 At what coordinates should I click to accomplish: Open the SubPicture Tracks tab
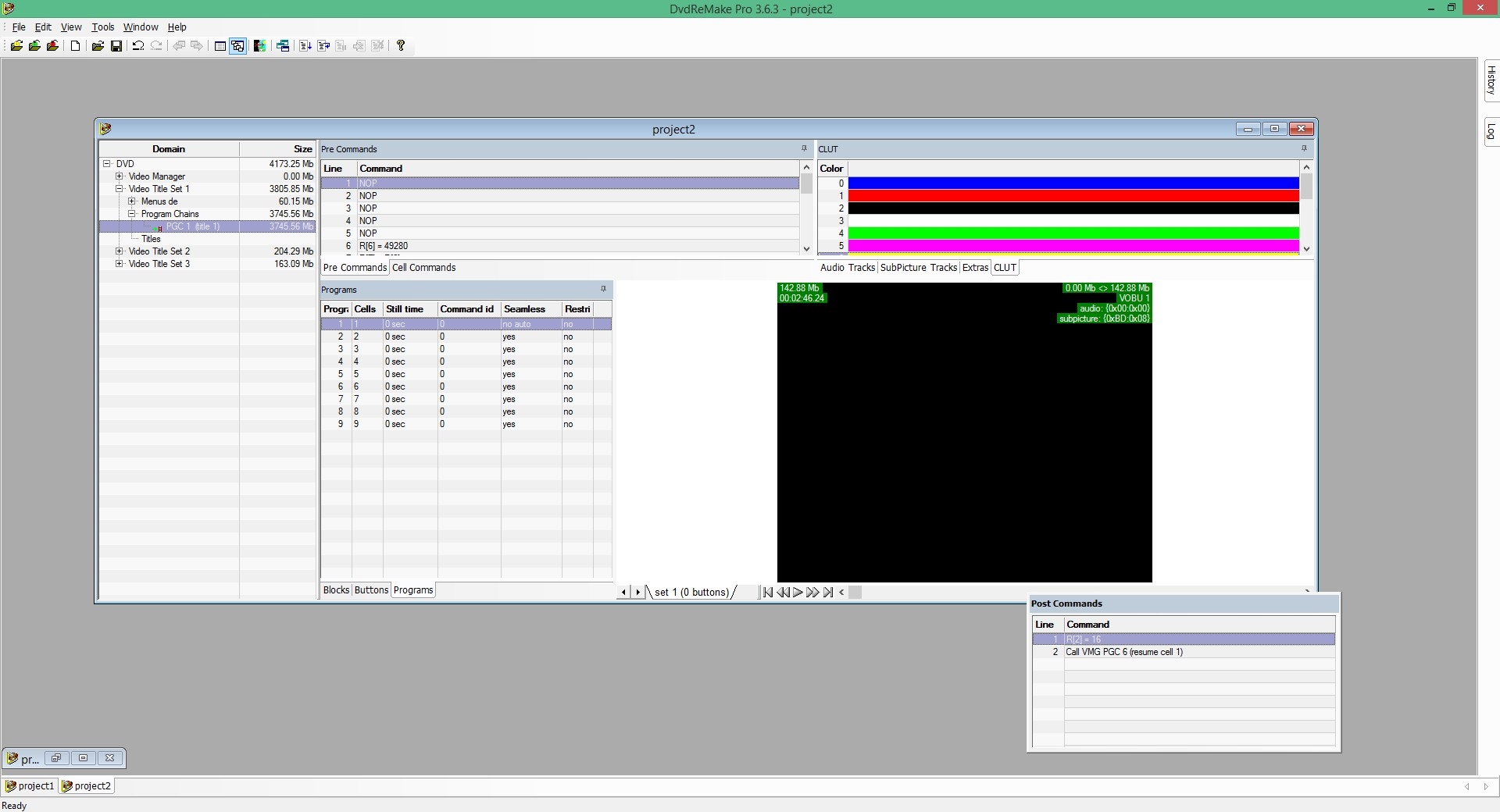point(919,268)
